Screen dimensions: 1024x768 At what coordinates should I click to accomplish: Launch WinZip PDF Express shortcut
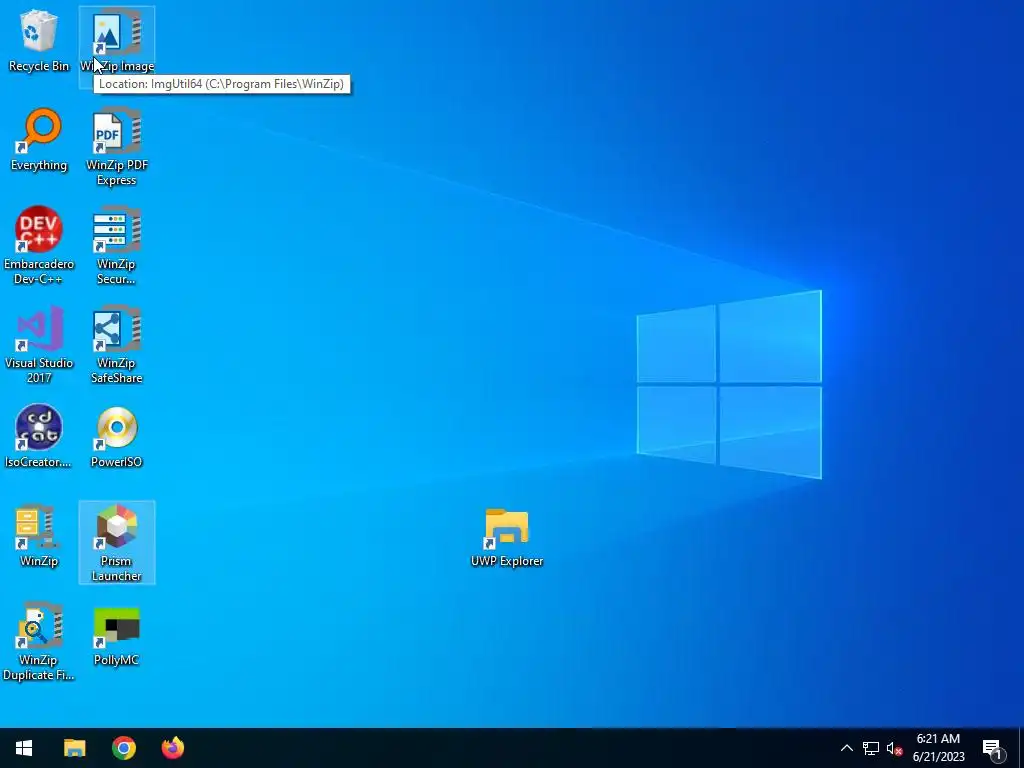(117, 147)
